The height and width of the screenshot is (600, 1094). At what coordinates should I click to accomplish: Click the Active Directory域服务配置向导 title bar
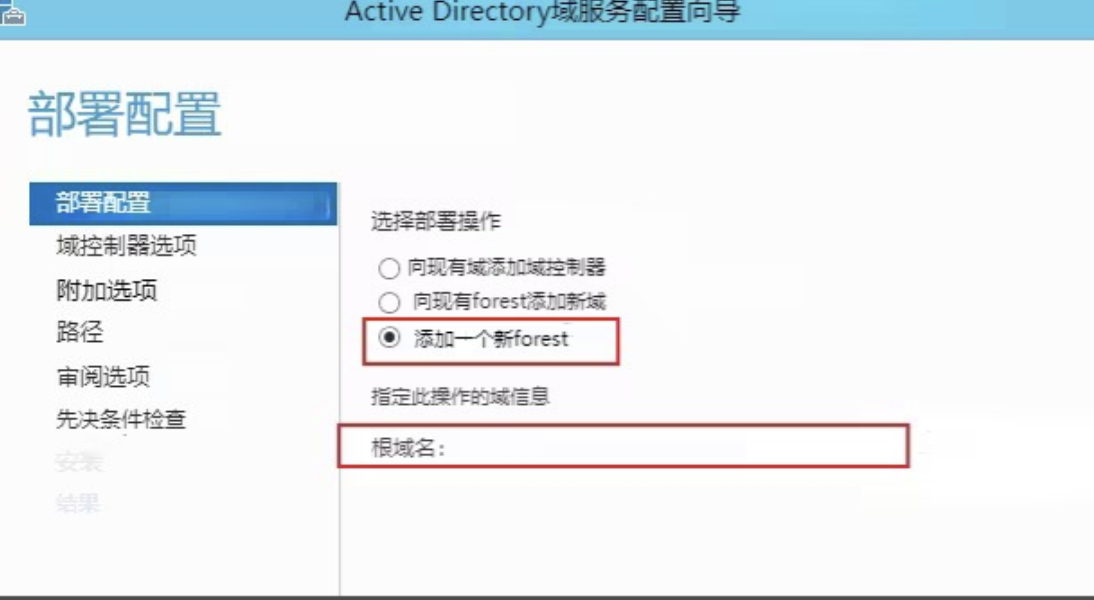pos(542,13)
